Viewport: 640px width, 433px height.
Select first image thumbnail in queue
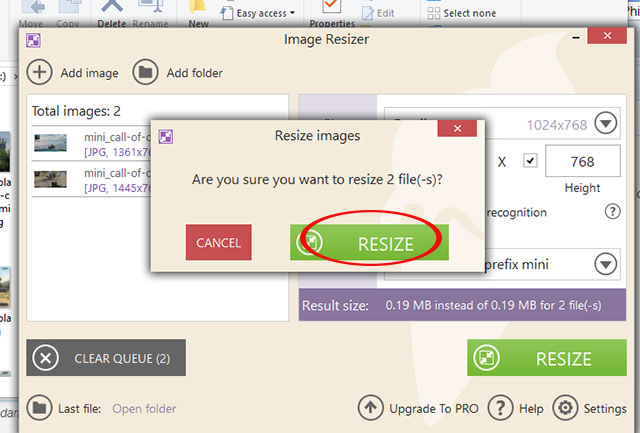tap(50, 143)
